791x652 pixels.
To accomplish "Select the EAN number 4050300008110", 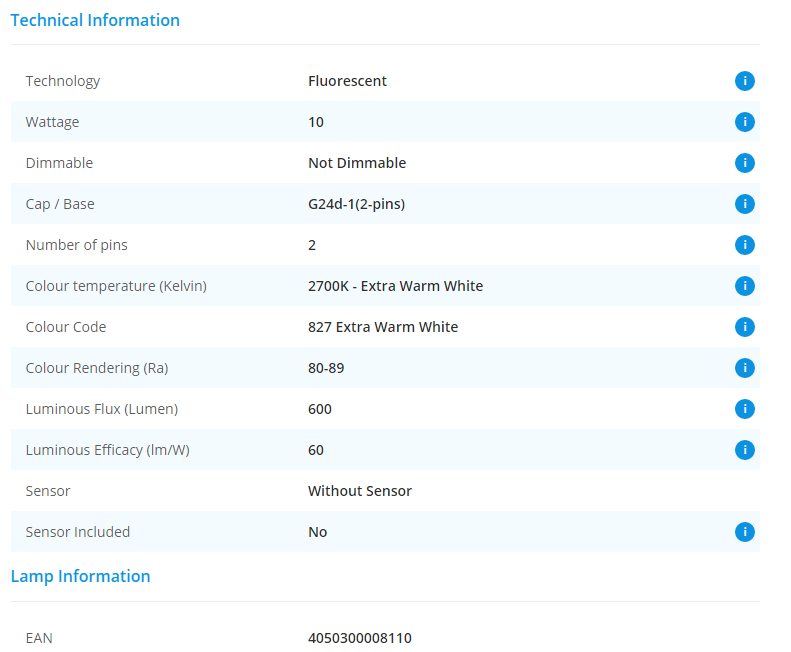I will [x=360, y=638].
